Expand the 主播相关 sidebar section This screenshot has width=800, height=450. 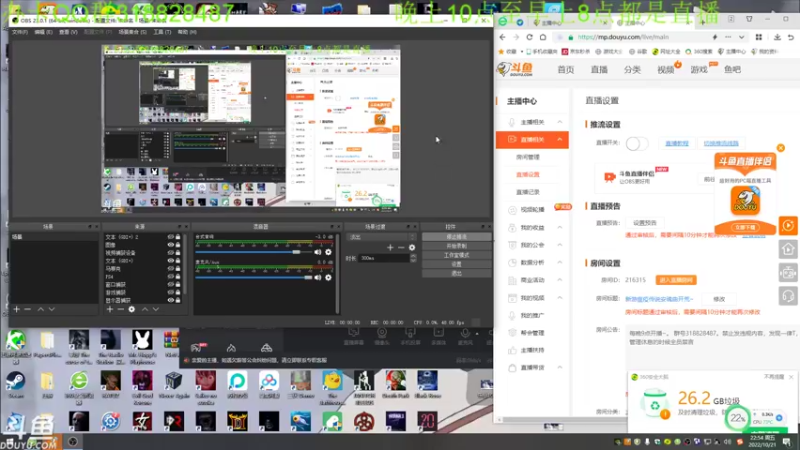click(560, 122)
